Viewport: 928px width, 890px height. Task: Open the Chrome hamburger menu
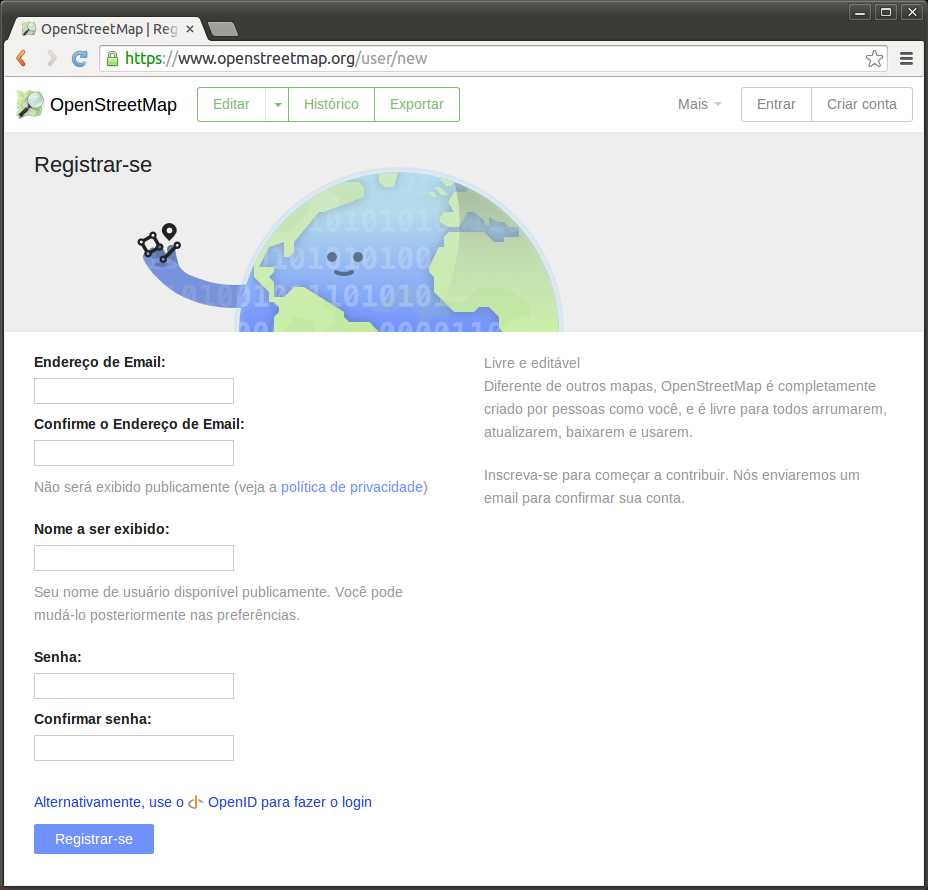906,58
